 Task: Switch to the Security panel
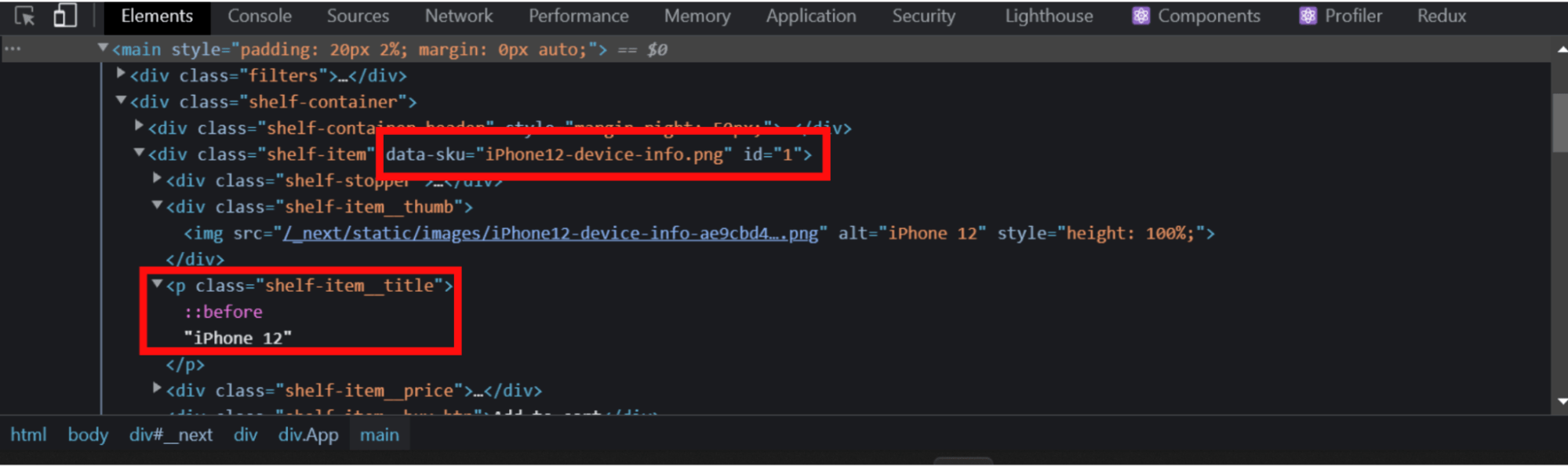pyautogui.click(x=923, y=15)
